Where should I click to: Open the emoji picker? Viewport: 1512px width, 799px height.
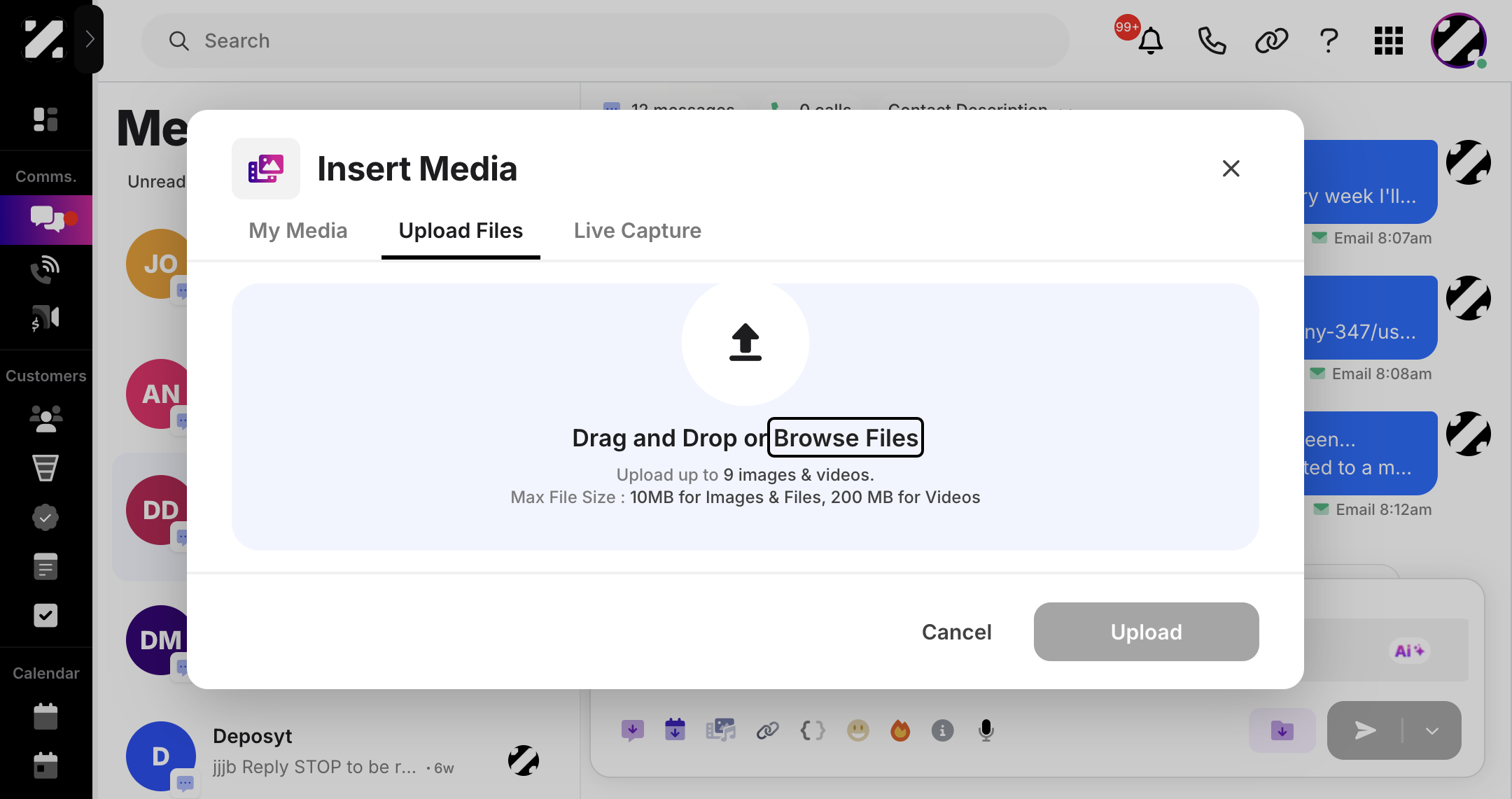(857, 730)
